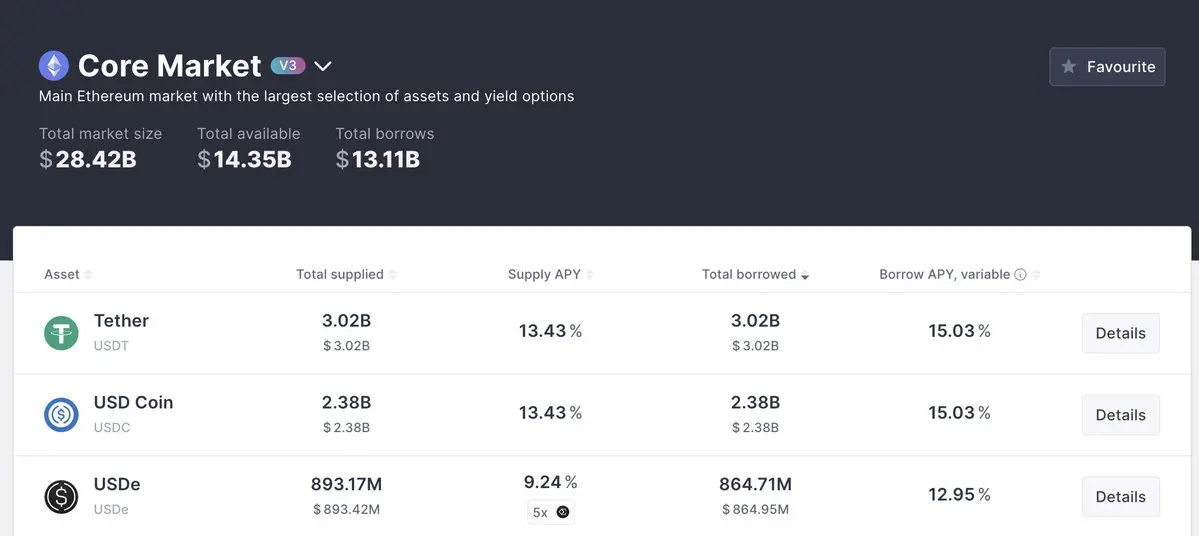This screenshot has height=536, width=1199.
Task: Click the USDe coin icon
Action: (x=61, y=496)
